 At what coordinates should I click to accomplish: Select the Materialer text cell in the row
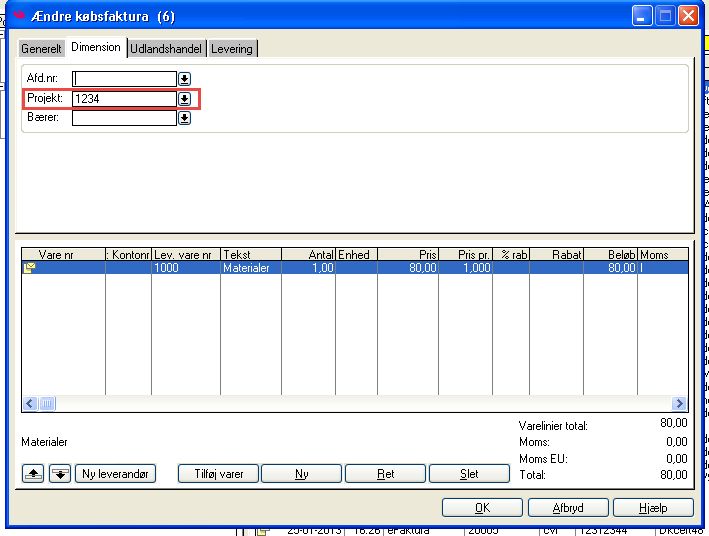tap(251, 268)
